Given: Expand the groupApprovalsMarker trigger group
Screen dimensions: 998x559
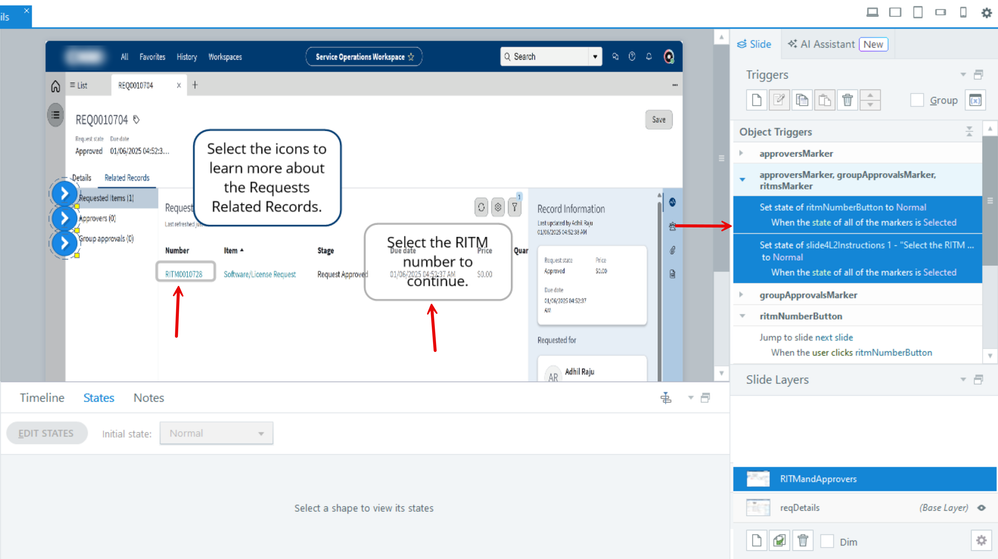Looking at the screenshot, I should click(x=741, y=295).
